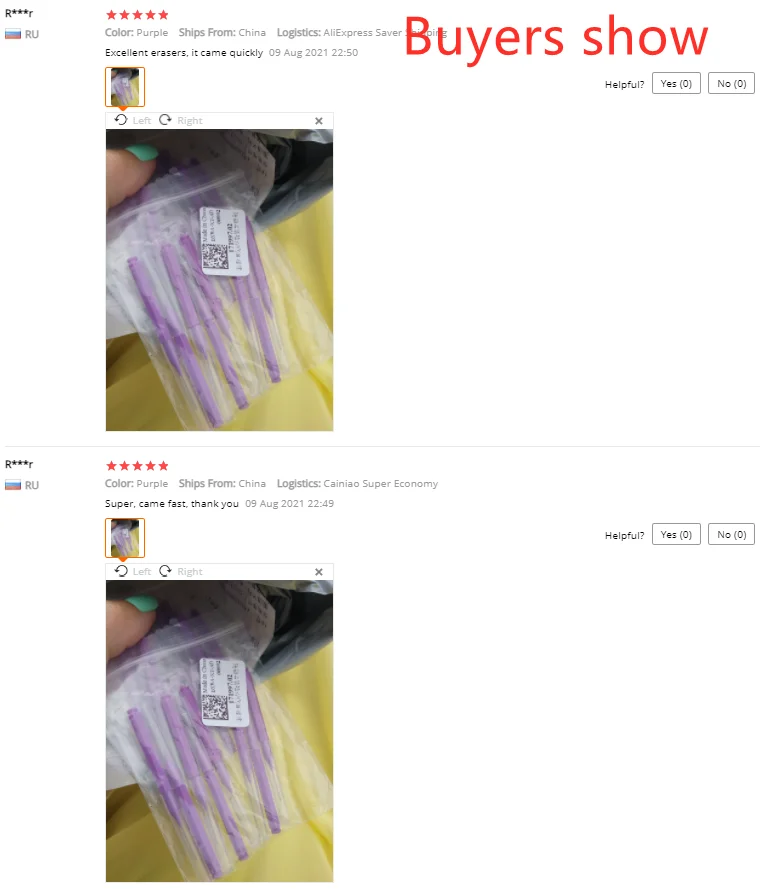The image size is (760, 895).
Task: Click first review's enlarged purple erasers photo
Action: click(x=219, y=280)
